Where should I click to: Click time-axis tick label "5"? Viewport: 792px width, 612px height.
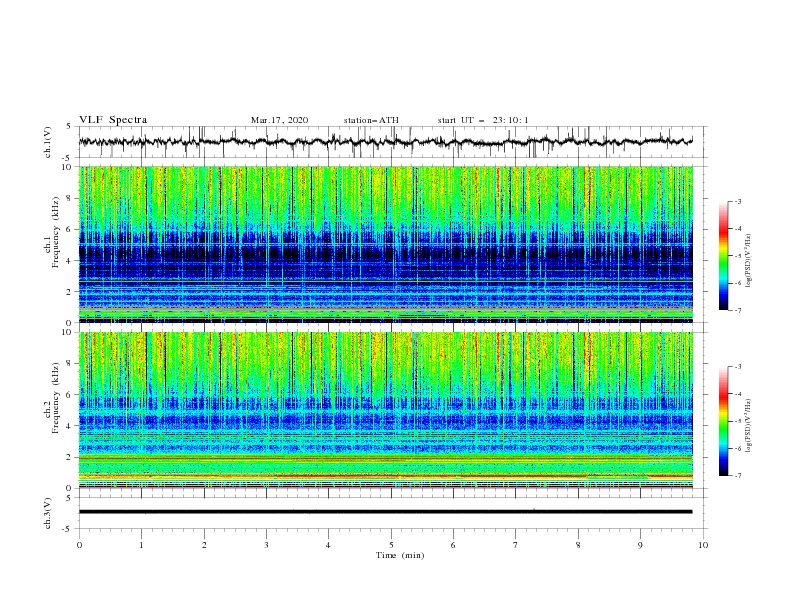[391, 545]
